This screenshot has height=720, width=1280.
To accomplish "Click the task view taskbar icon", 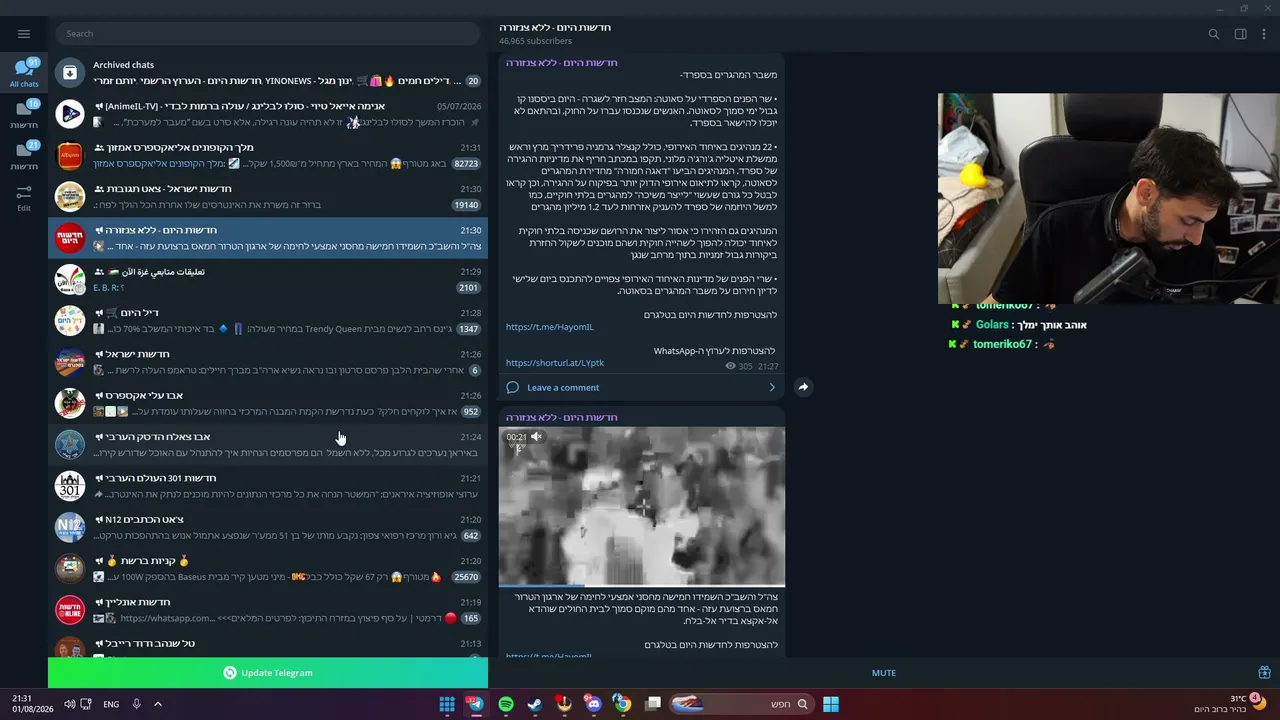I will click(653, 704).
